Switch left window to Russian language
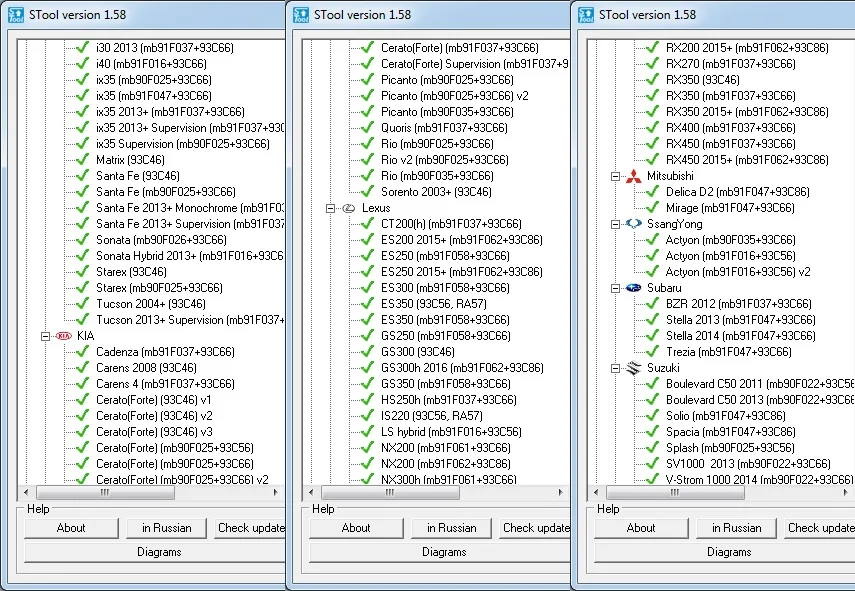This screenshot has height=591, width=855. coord(166,528)
